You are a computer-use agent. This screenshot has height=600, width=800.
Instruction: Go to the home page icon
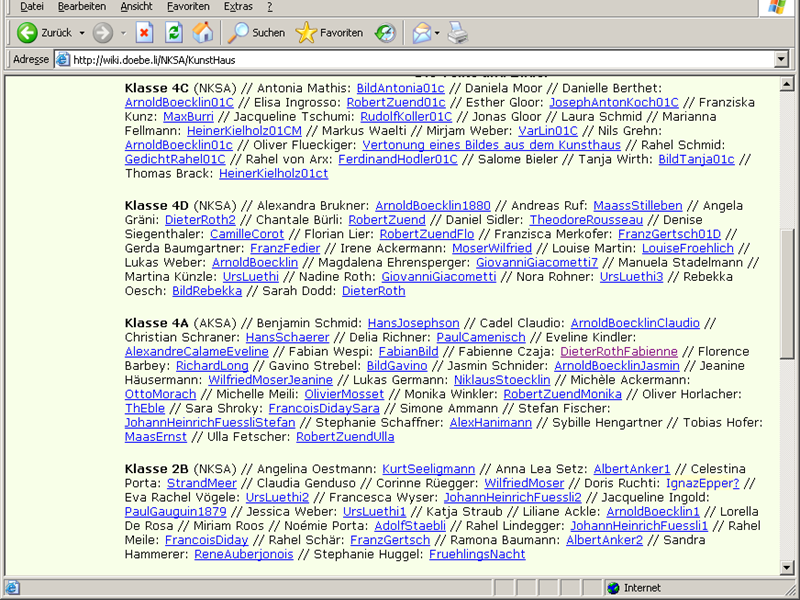203,33
